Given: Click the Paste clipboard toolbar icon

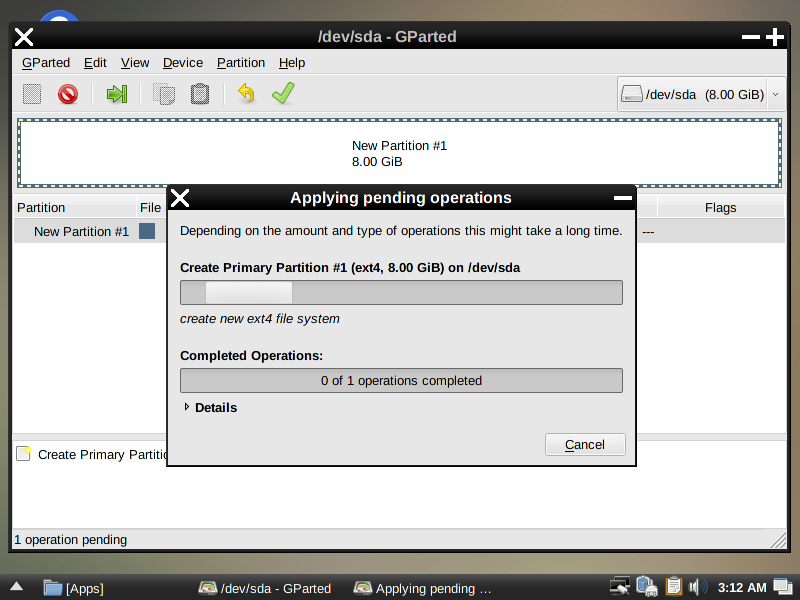Looking at the screenshot, I should (199, 94).
